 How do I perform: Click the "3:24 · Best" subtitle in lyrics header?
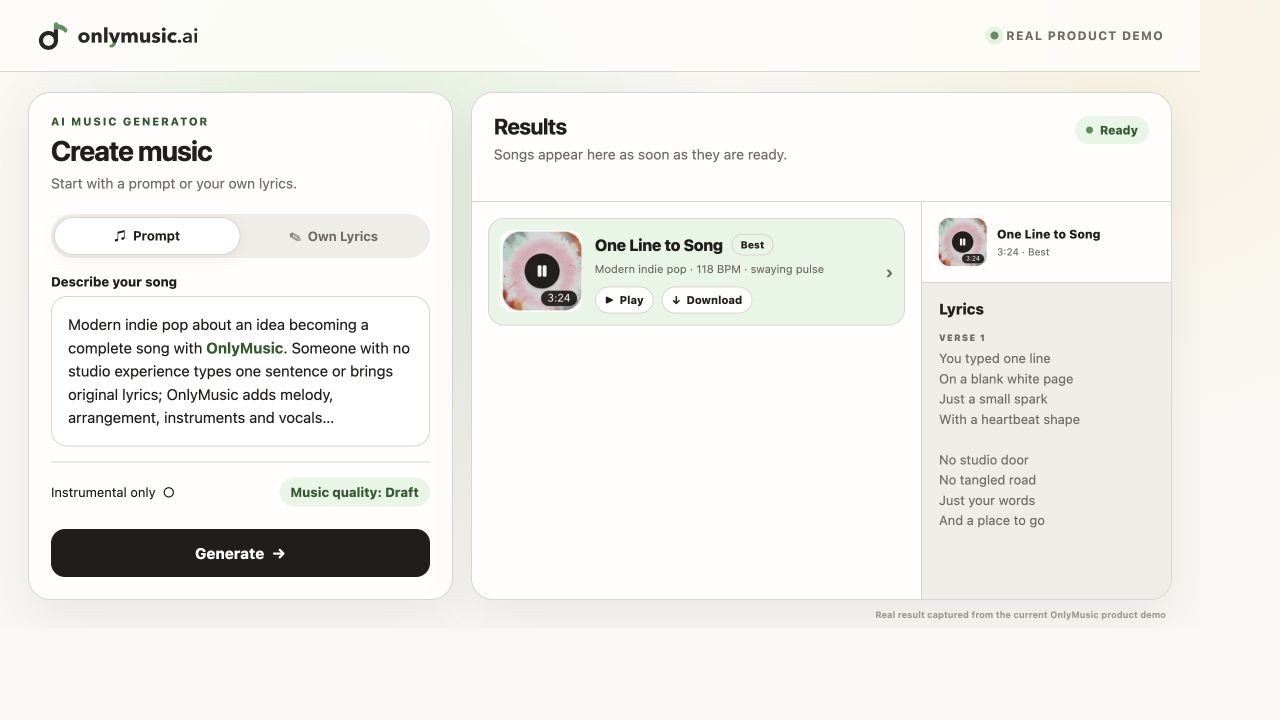(x=1023, y=252)
